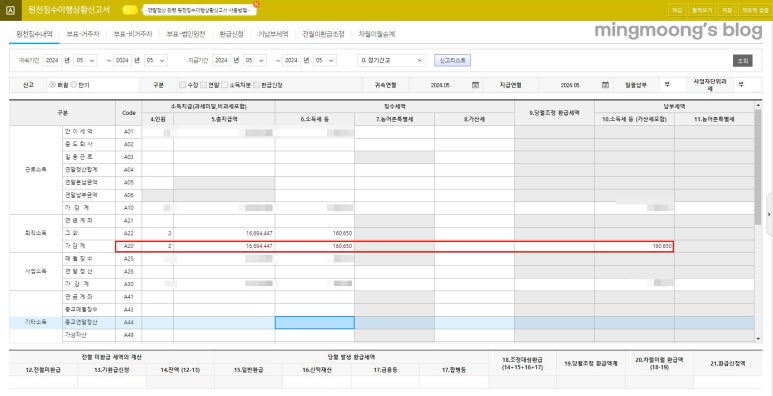The image size is (773, 396).
Task: Open the 귀속연월 calendar icon
Action: click(475, 85)
